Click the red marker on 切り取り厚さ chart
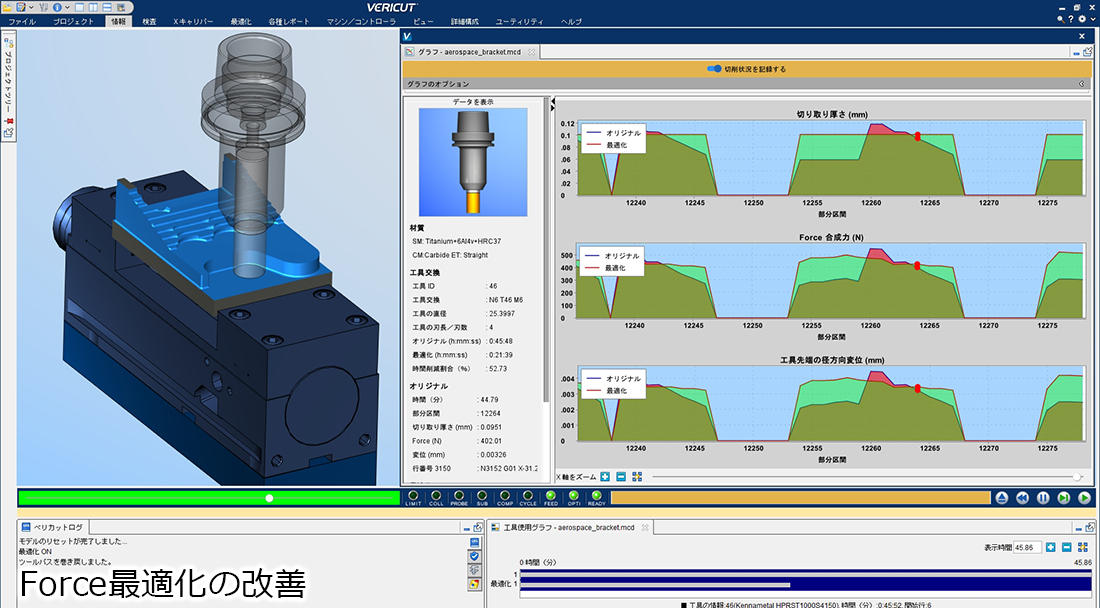 coord(918,137)
